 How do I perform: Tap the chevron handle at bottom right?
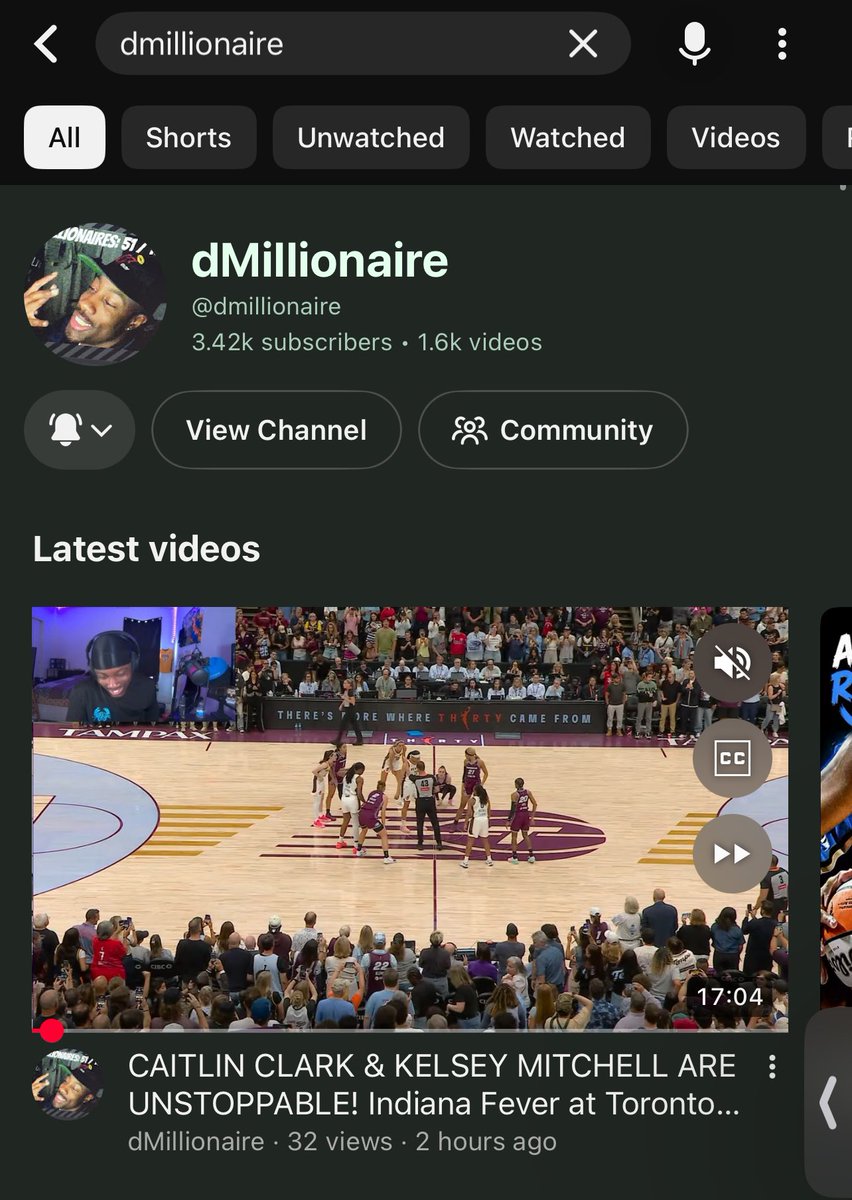(x=828, y=1103)
